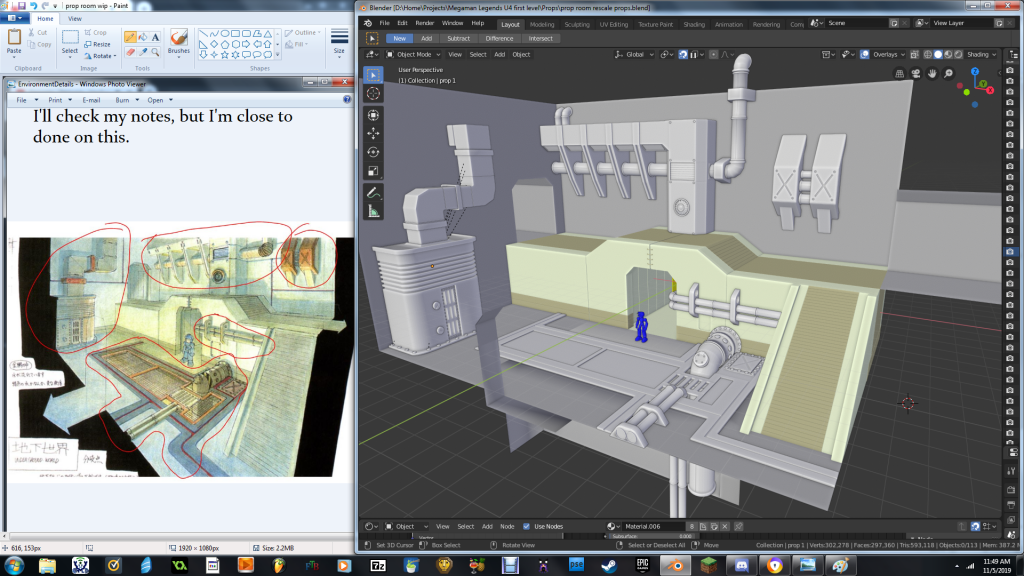This screenshot has height=576, width=1024.
Task: Click E-mail in Photo Viewer toolbar
Action: pyautogui.click(x=91, y=100)
